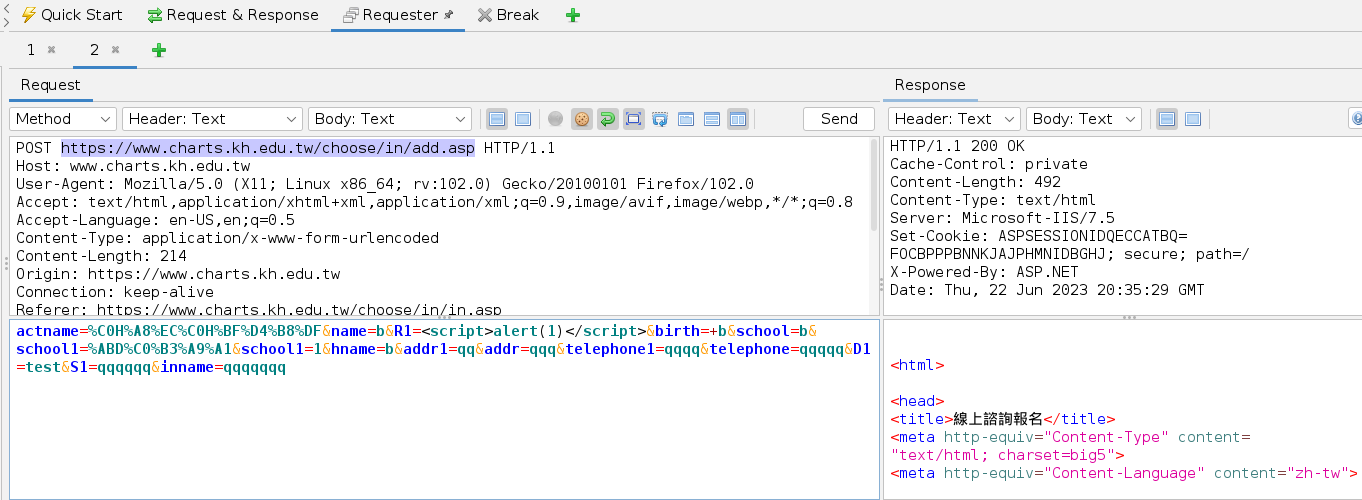Viewport: 1362px width, 500px height.
Task: Toggle the fix content length icon
Action: point(633,119)
